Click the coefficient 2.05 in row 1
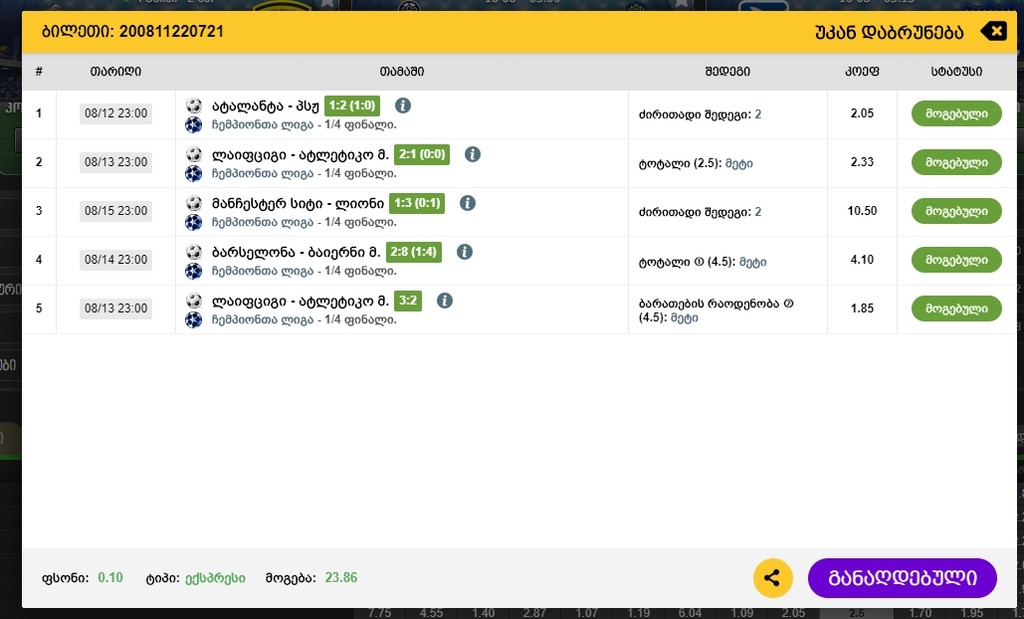This screenshot has width=1024, height=619. pos(862,114)
